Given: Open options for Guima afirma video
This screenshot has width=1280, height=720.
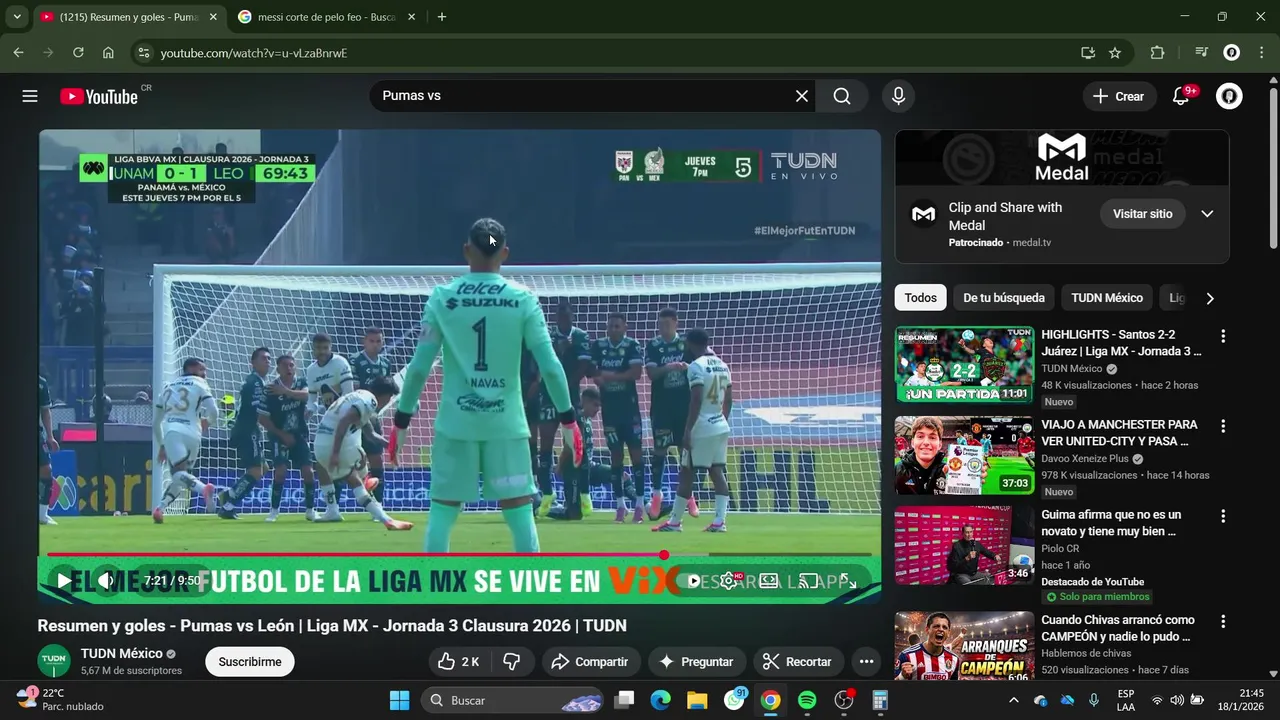Looking at the screenshot, I should (1222, 516).
